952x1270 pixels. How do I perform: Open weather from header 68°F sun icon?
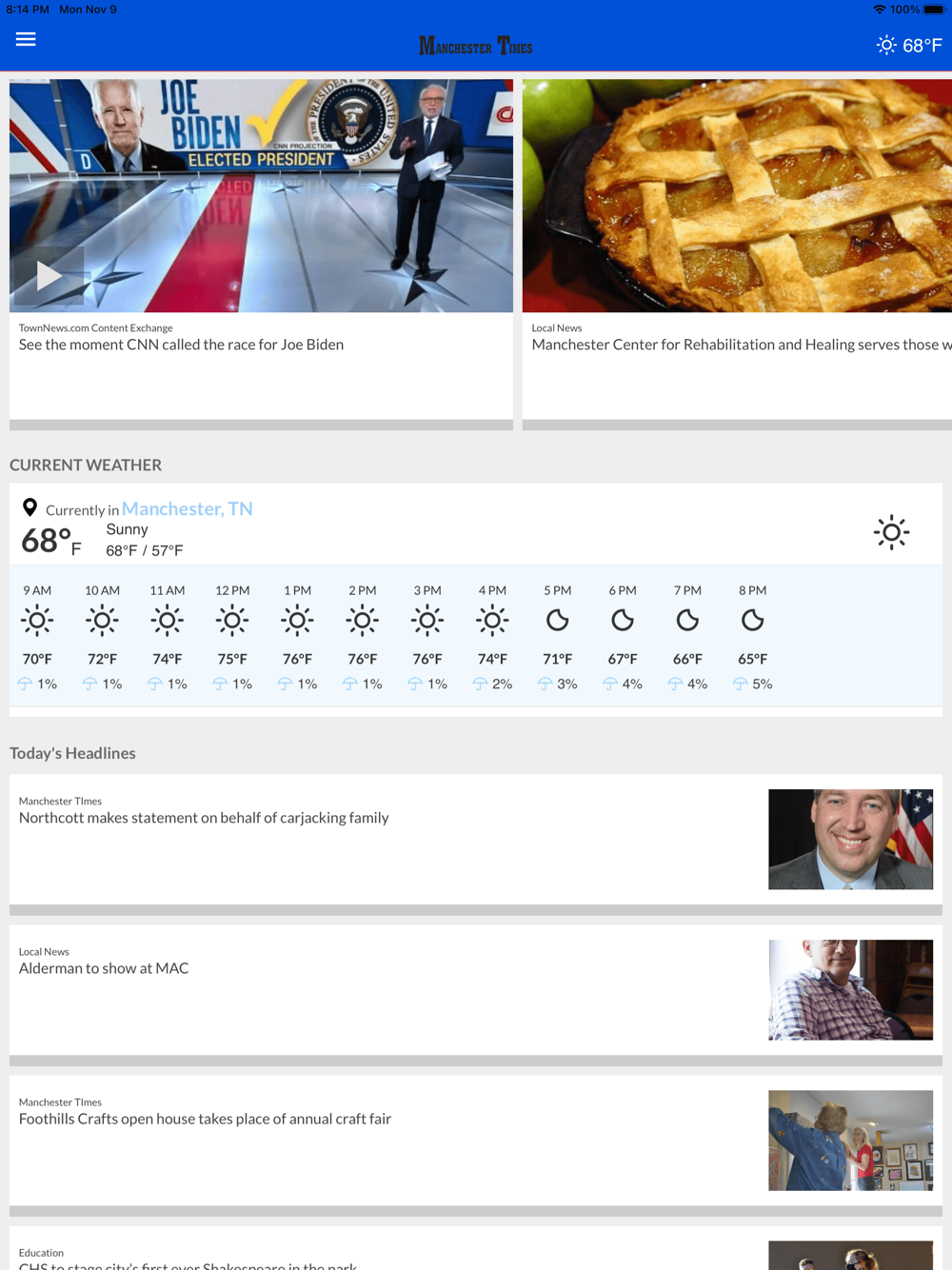click(909, 45)
